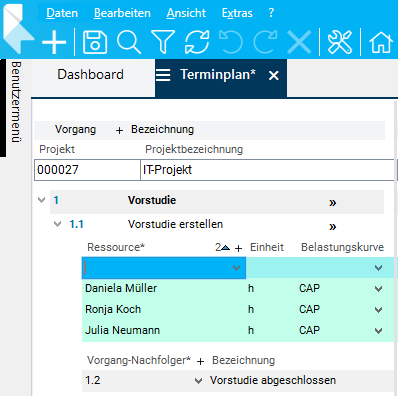Image resolution: width=398 pixels, height=396 pixels.
Task: Click the Belastungskurve column header
Action: pyautogui.click(x=342, y=247)
